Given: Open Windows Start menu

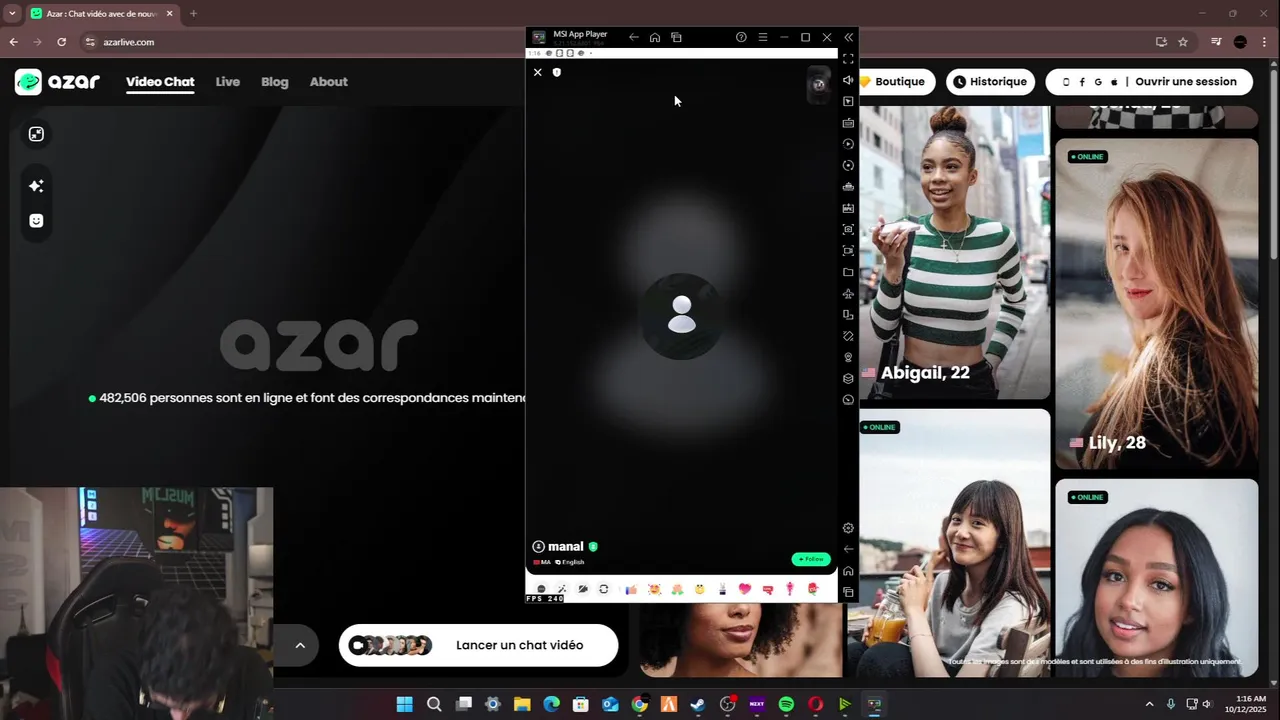Looking at the screenshot, I should (x=405, y=704).
